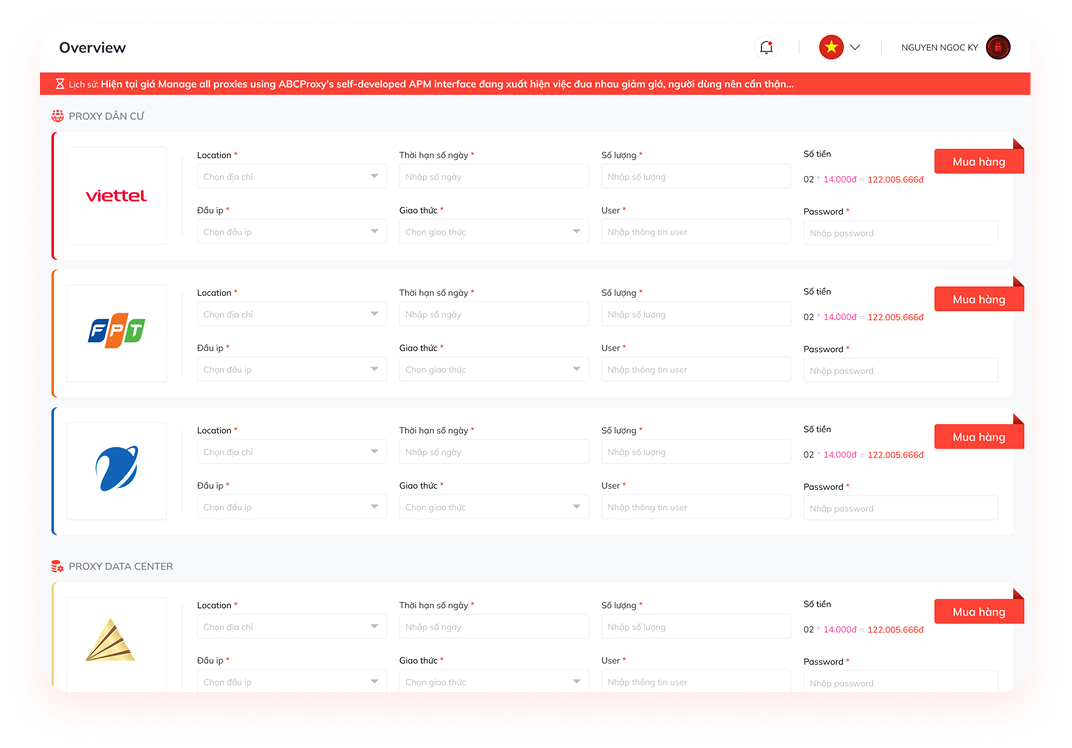Open the notification bell icon
1072x748 pixels.
pyautogui.click(x=765, y=47)
